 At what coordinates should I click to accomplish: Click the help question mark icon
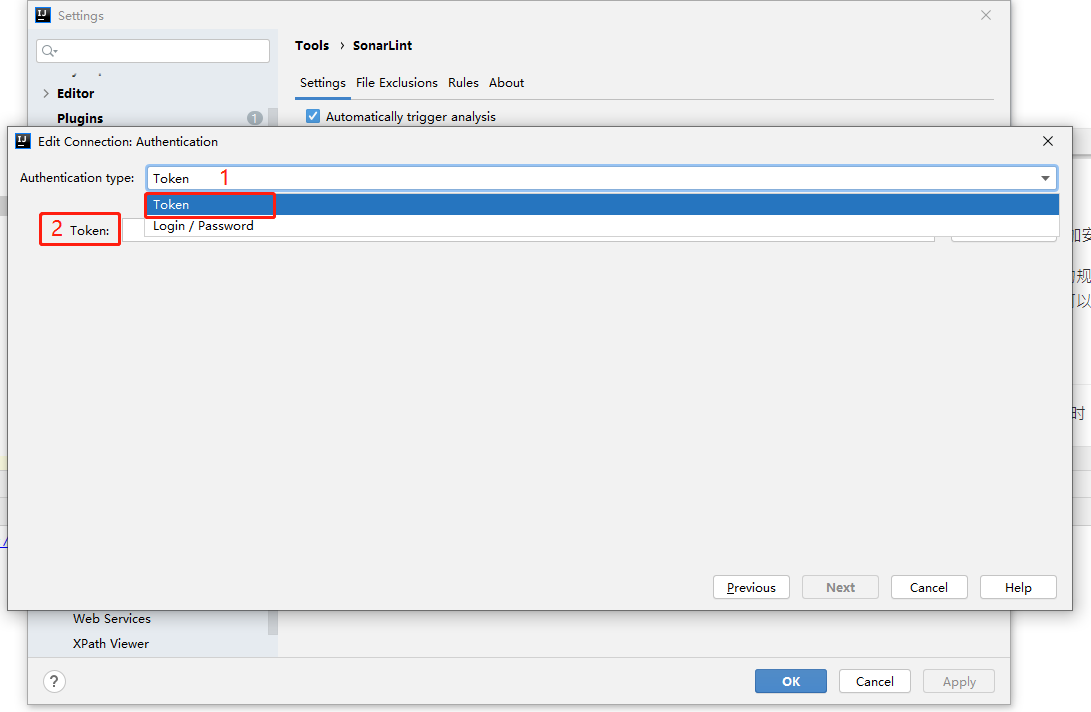coord(54,681)
